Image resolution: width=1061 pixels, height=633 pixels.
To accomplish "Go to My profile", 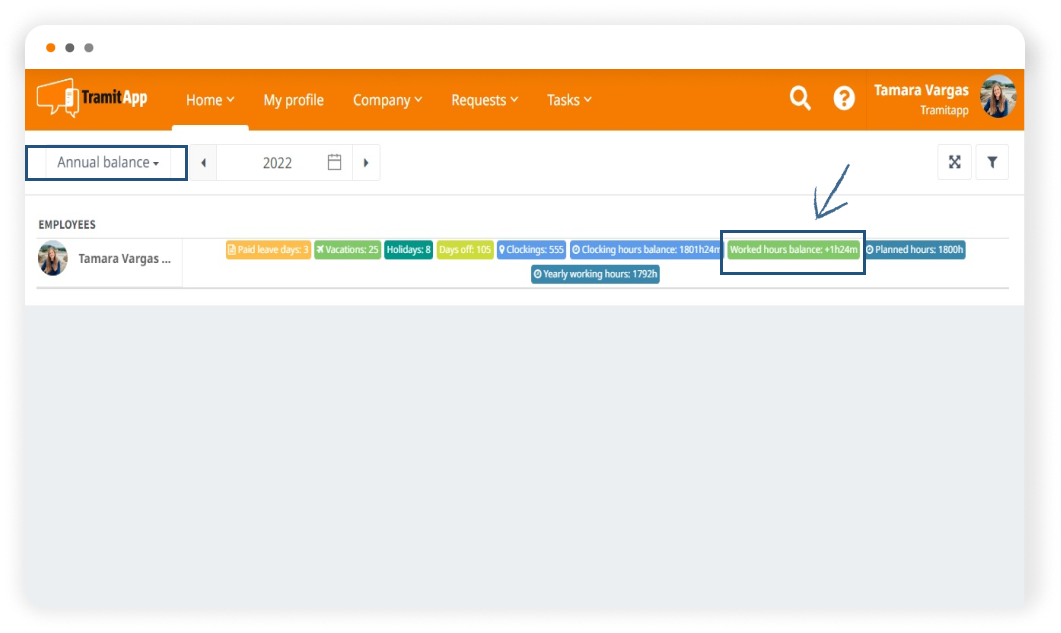I will [293, 100].
